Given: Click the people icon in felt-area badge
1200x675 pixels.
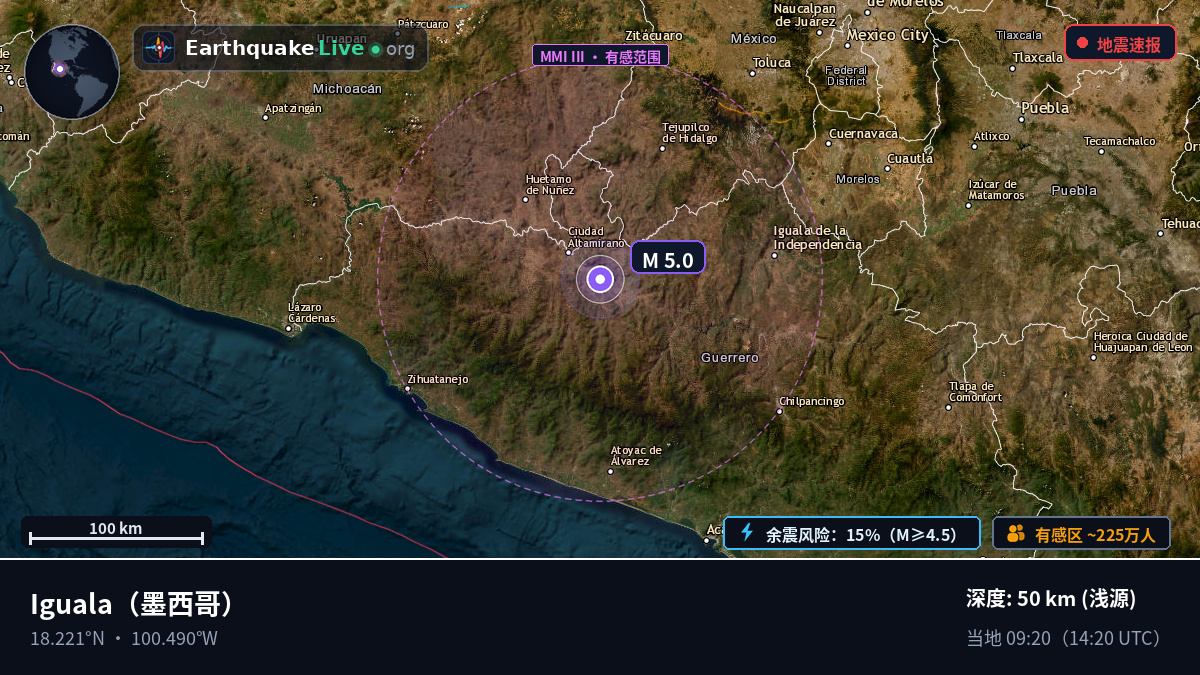Looking at the screenshot, I should [x=1015, y=533].
